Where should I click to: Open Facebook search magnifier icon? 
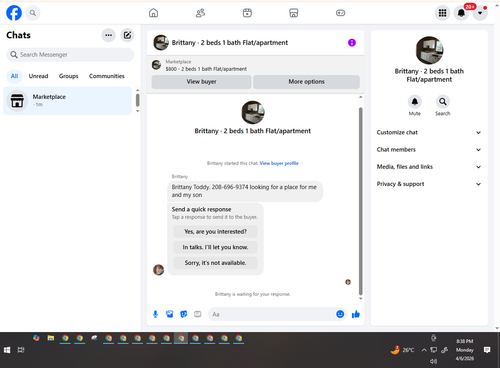[x=33, y=13]
